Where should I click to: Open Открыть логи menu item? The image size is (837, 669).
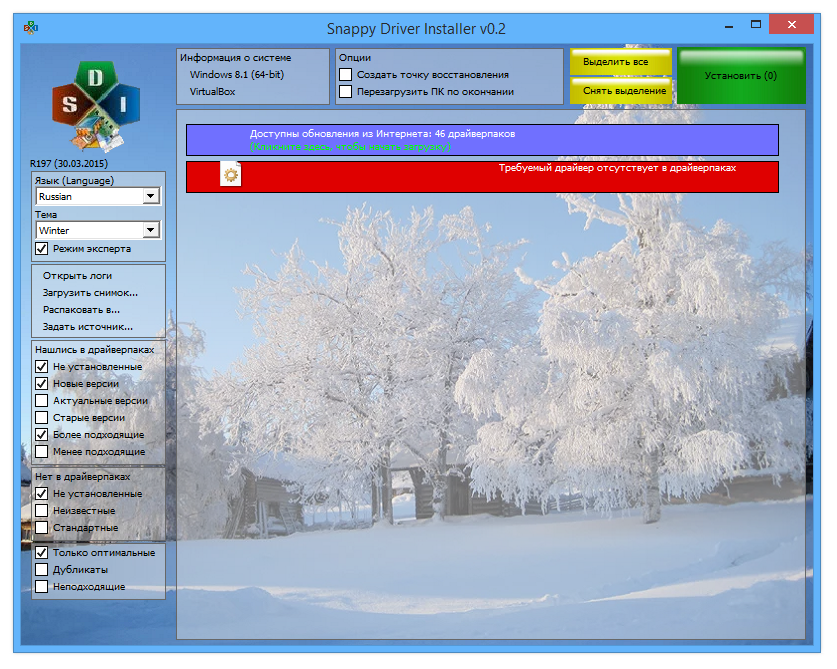click(x=78, y=276)
